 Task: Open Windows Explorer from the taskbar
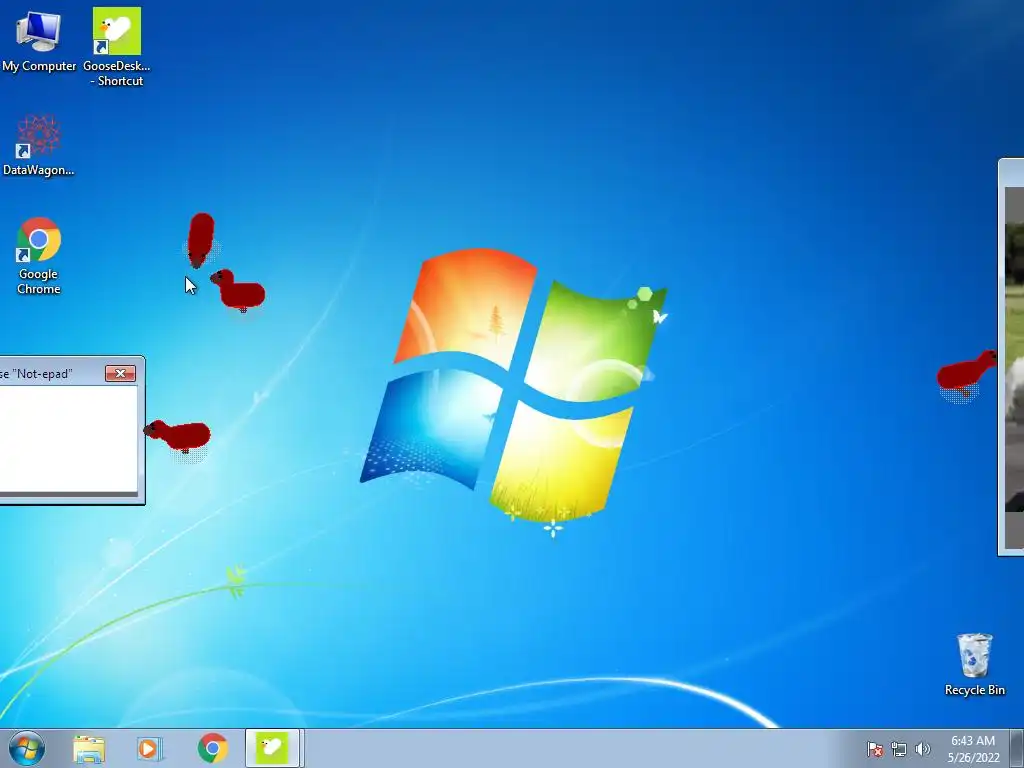(89, 748)
